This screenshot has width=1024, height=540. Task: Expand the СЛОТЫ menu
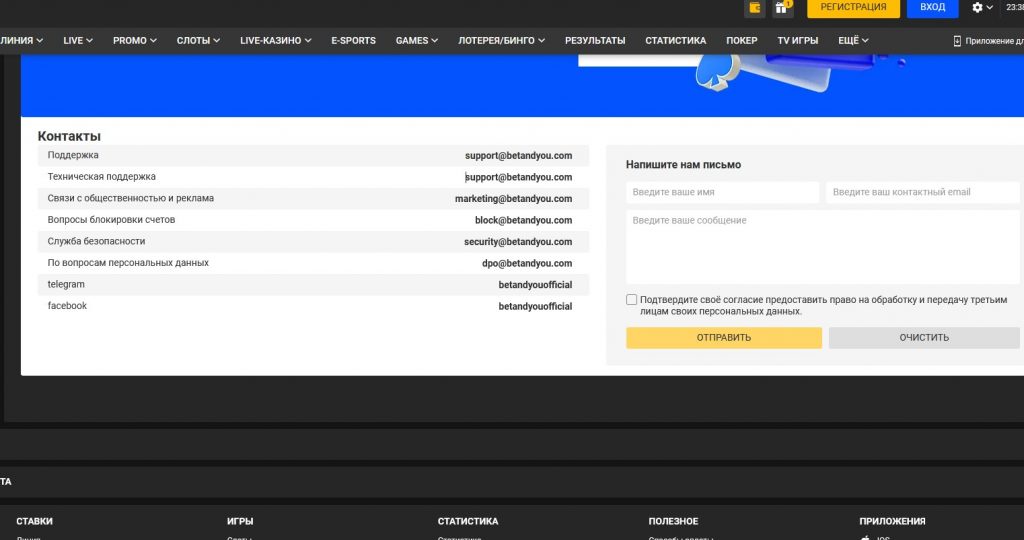[x=198, y=40]
